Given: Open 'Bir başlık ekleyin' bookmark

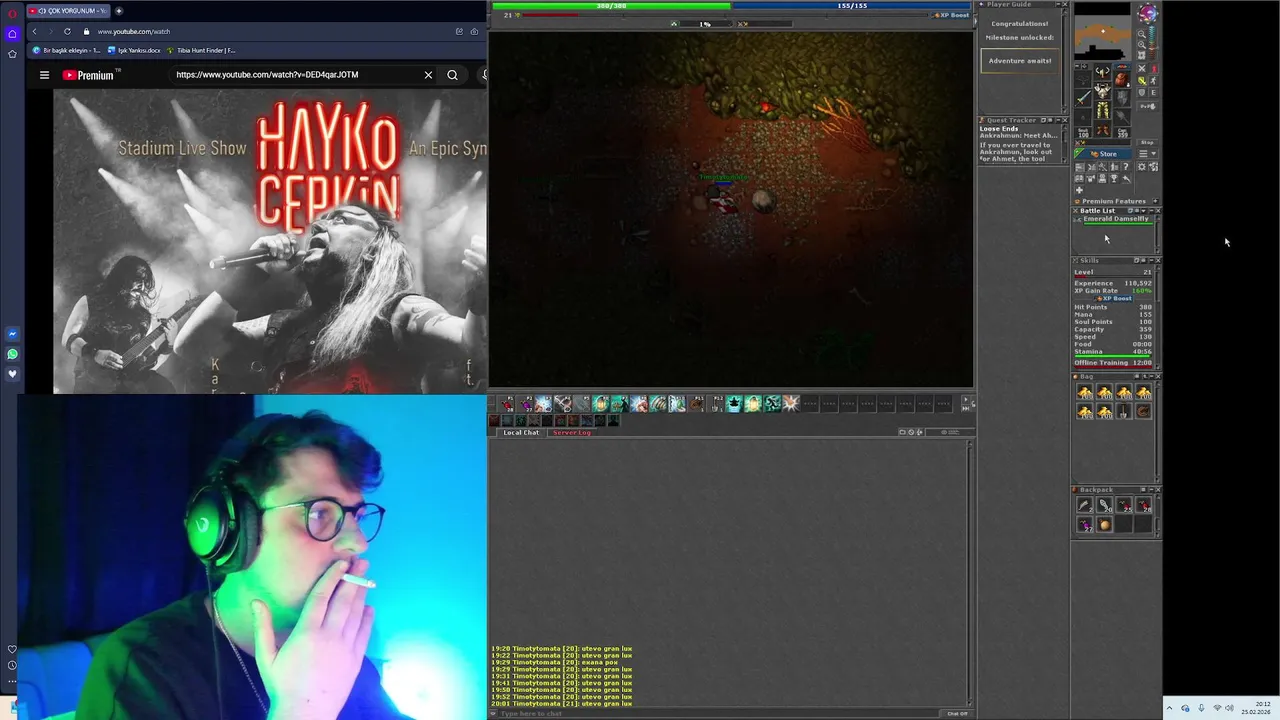Looking at the screenshot, I should point(67,50).
